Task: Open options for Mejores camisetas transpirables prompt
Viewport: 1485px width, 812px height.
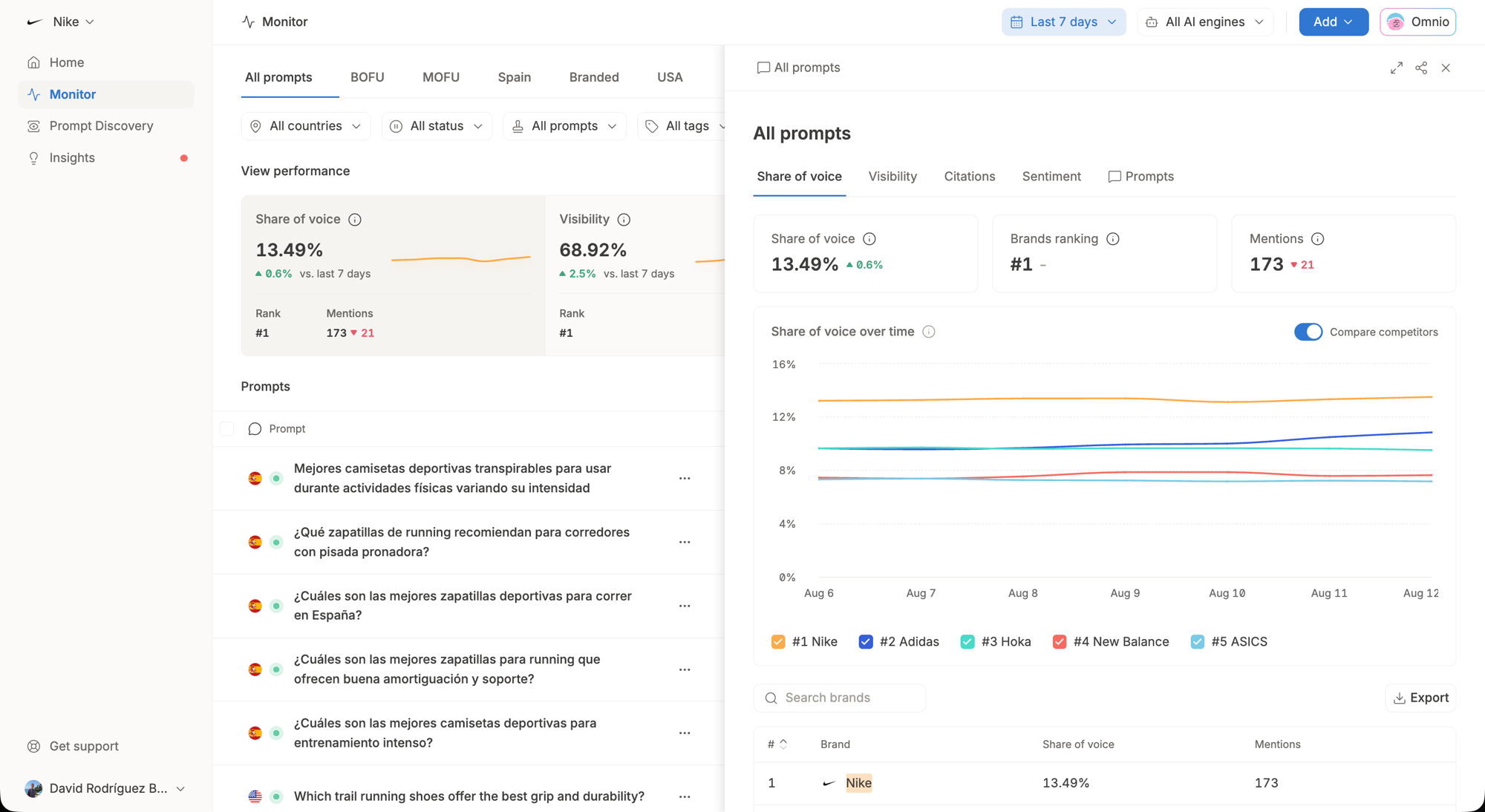Action: [x=685, y=479]
